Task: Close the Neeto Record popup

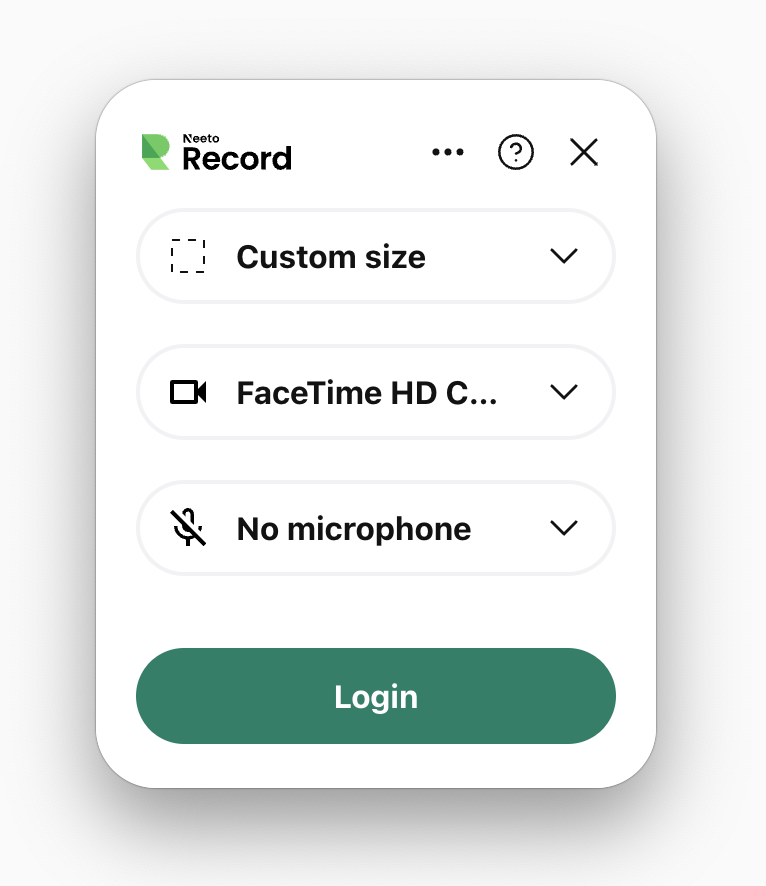Action: click(x=584, y=152)
